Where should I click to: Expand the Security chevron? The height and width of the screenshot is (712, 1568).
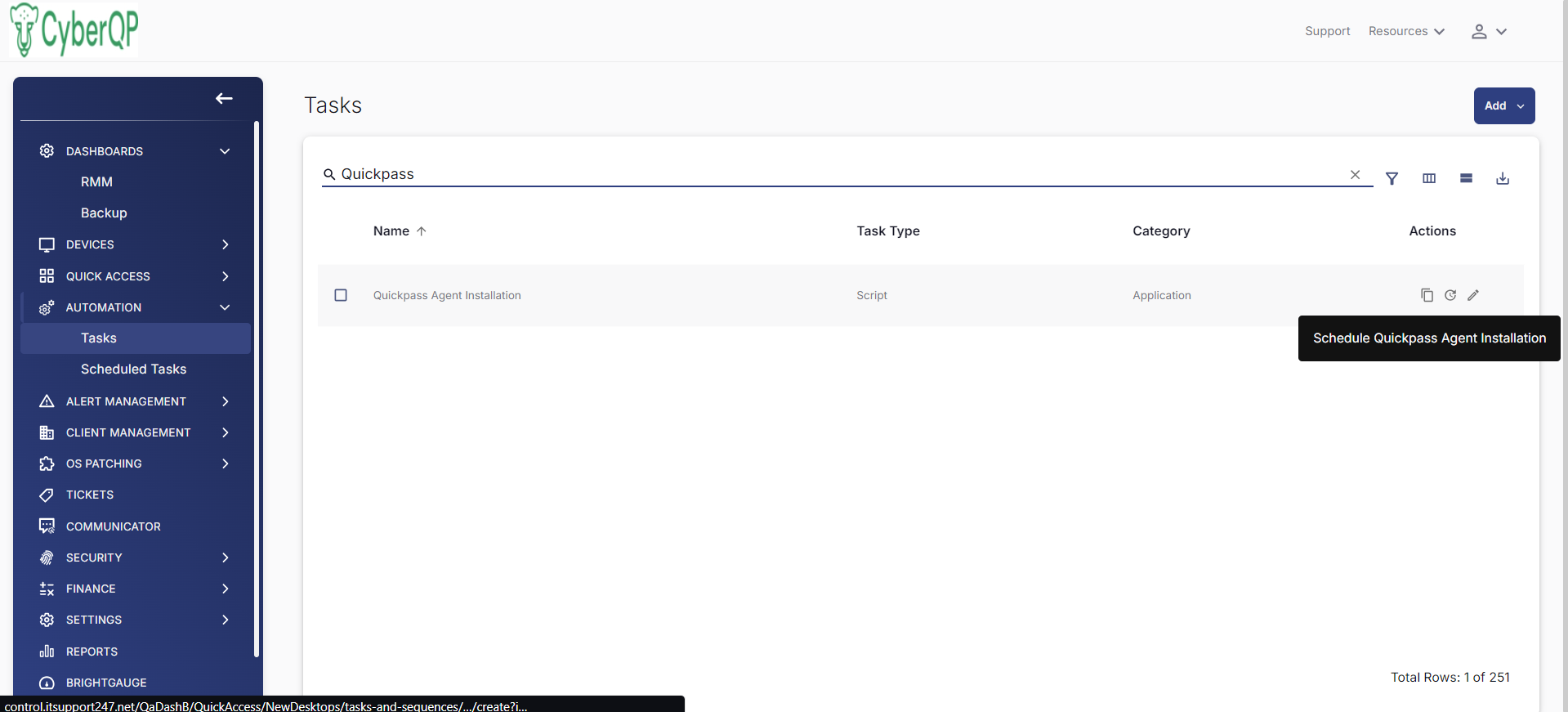(x=225, y=558)
